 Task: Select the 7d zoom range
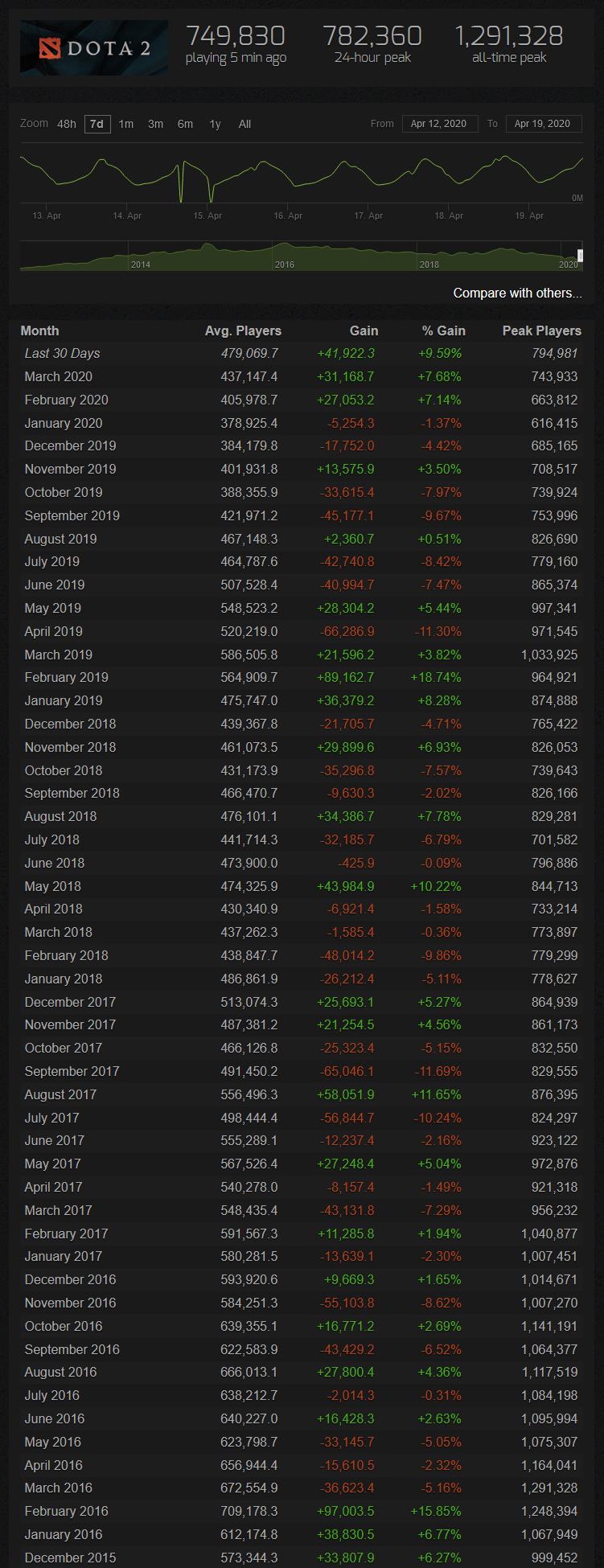pos(97,124)
